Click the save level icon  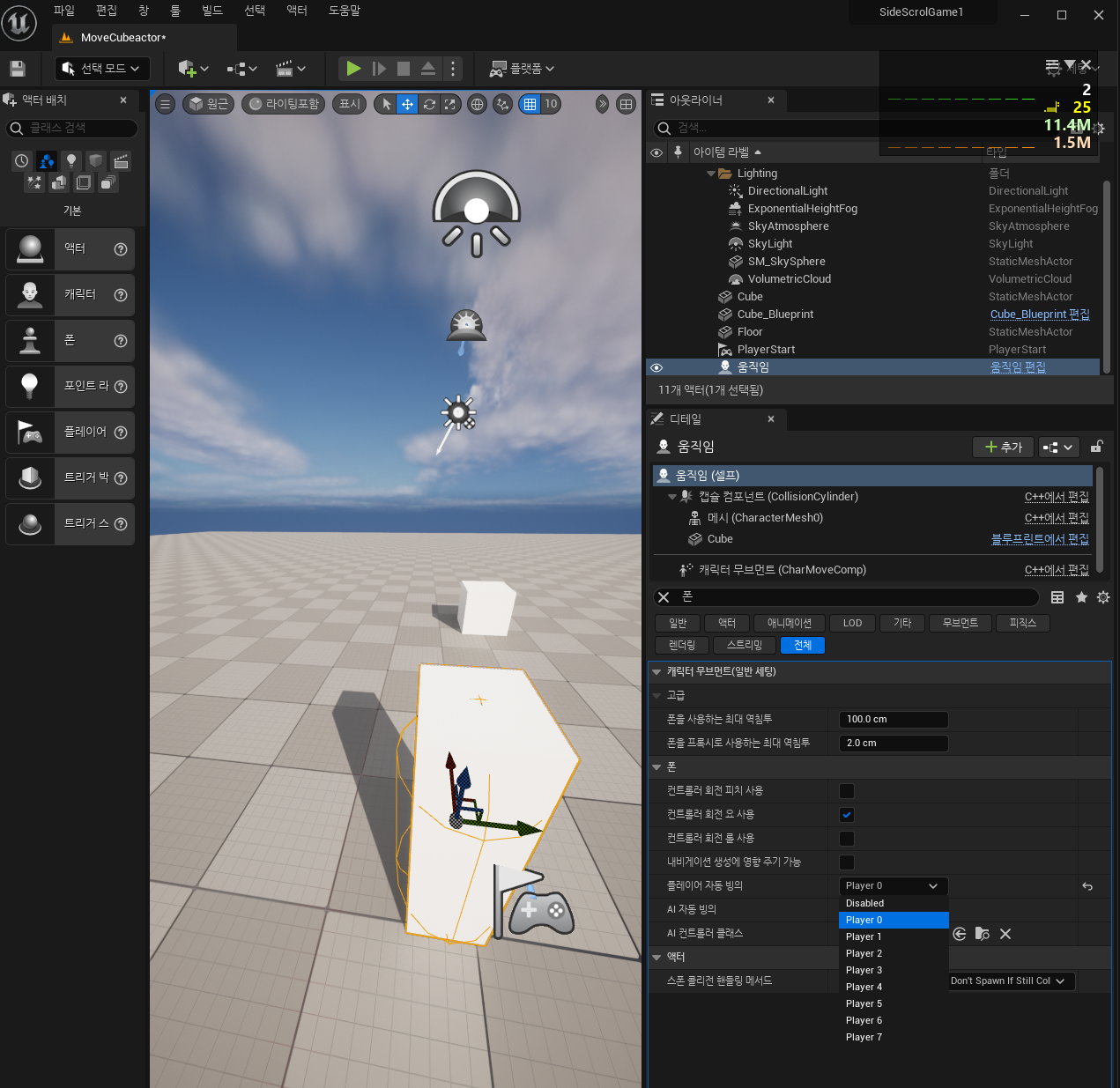click(x=18, y=69)
